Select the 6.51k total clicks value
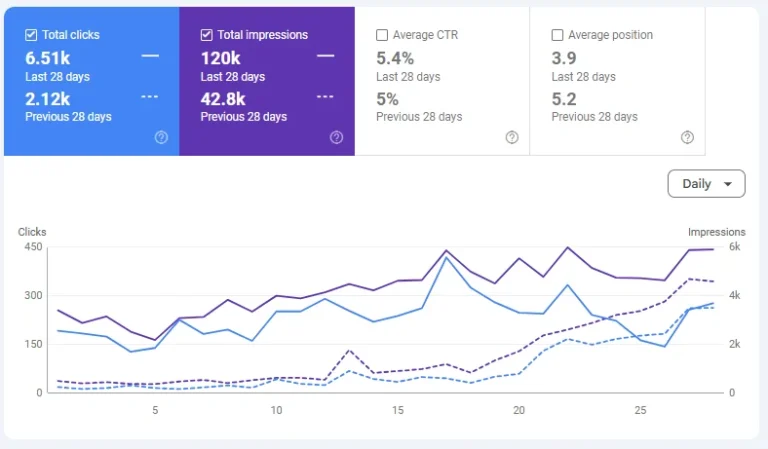 coord(47,57)
